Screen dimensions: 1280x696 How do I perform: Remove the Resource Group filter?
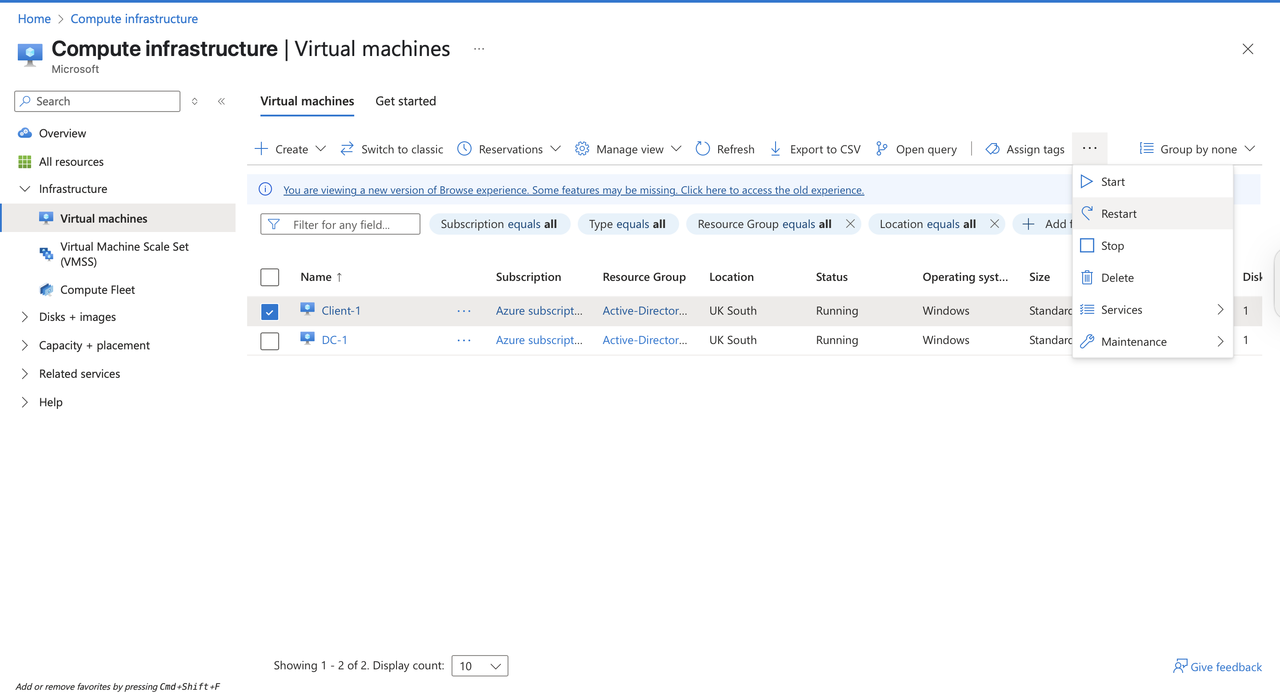pyautogui.click(x=850, y=224)
